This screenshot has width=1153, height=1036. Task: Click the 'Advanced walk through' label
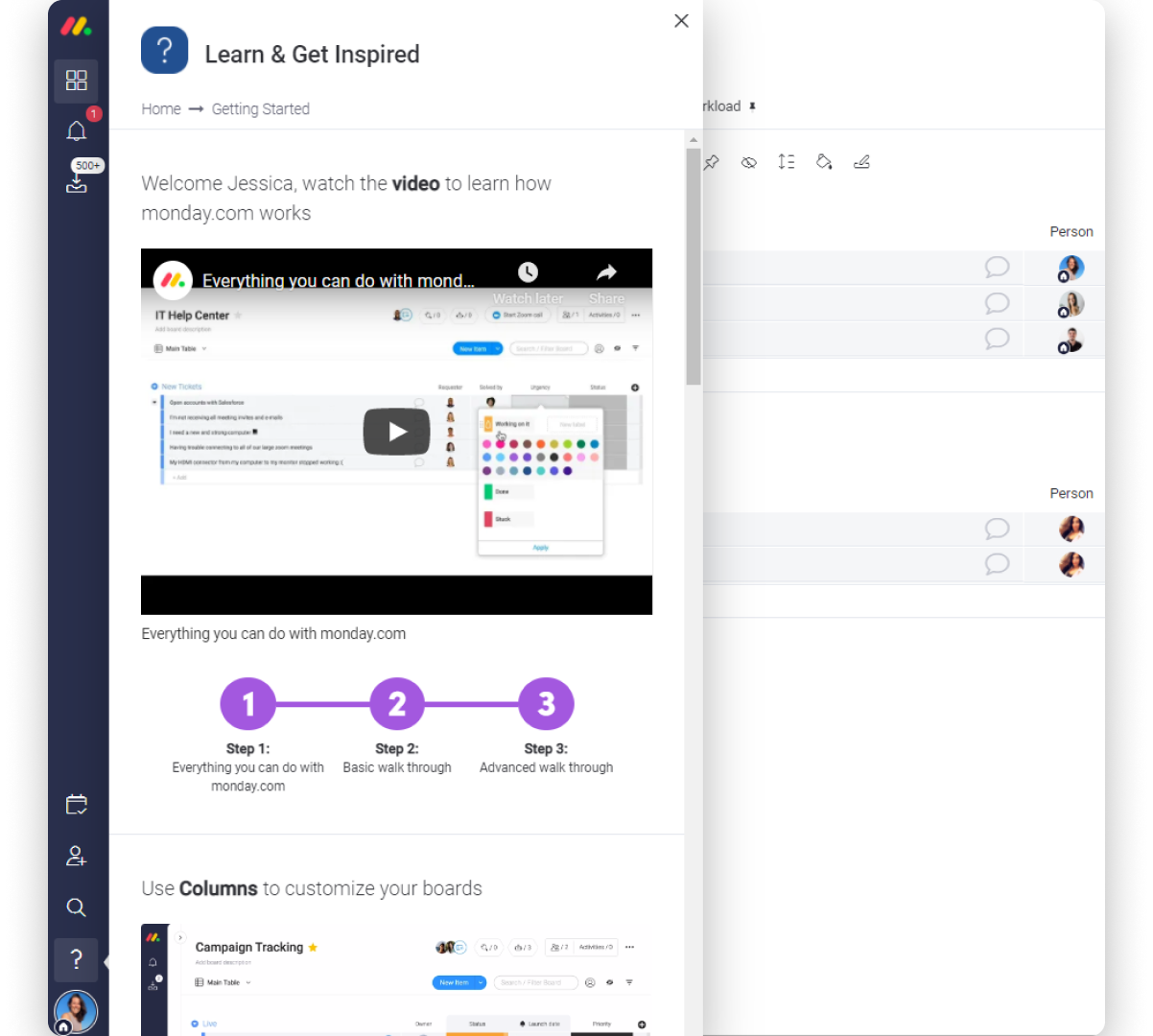coord(546,767)
